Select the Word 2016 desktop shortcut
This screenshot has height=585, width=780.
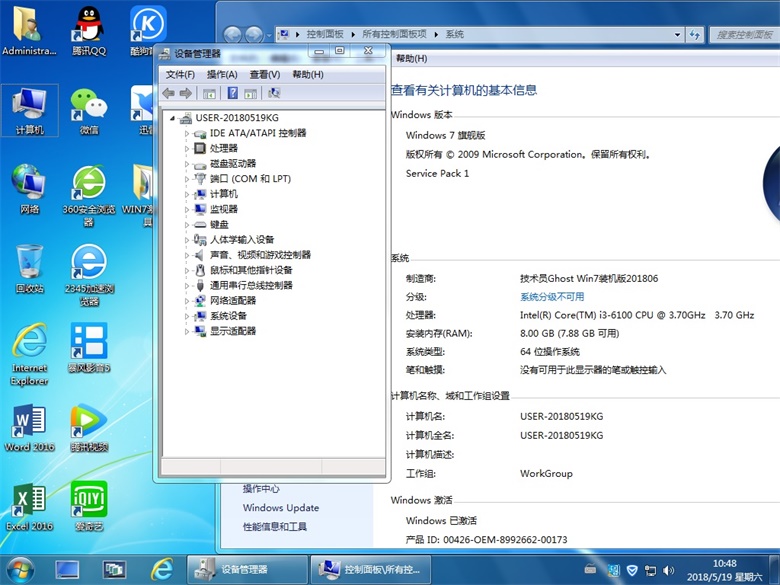point(29,427)
